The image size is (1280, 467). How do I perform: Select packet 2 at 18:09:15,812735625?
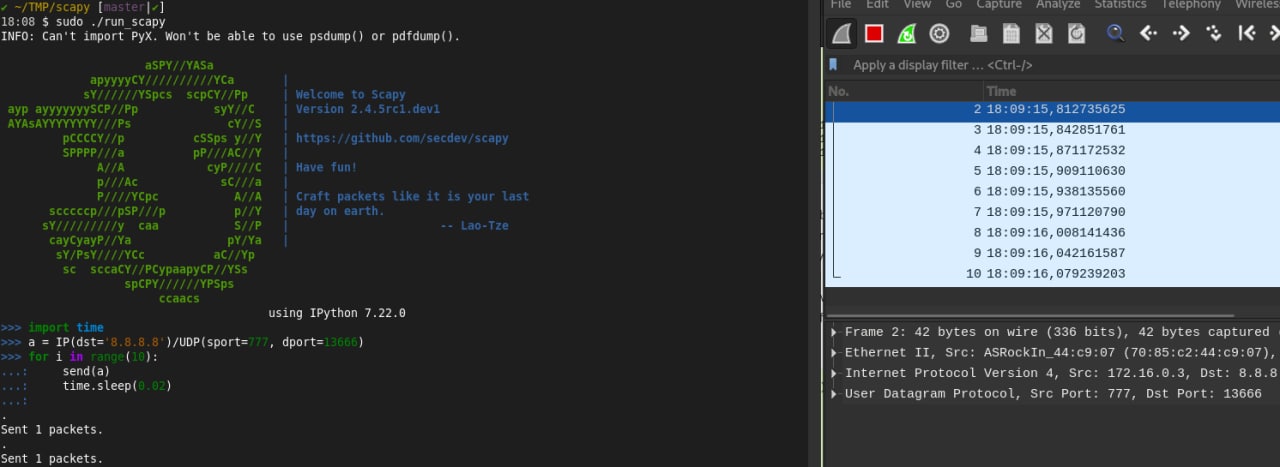coord(1052,109)
